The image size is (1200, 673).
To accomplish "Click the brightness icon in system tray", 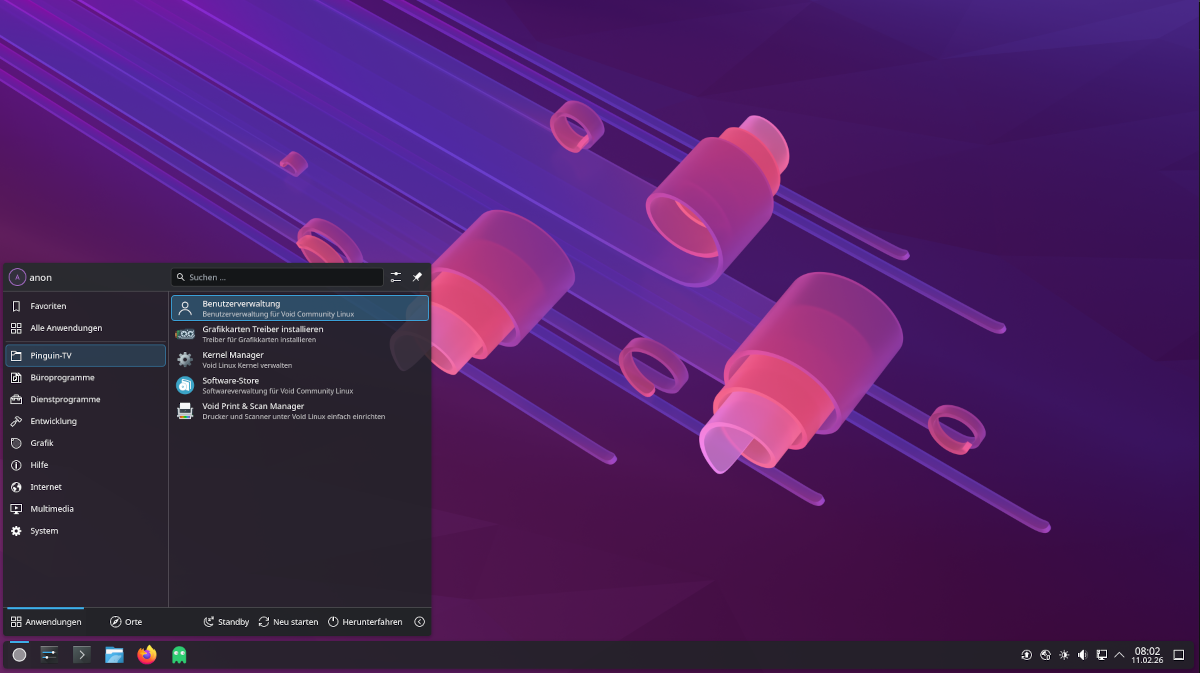I will 1064,655.
